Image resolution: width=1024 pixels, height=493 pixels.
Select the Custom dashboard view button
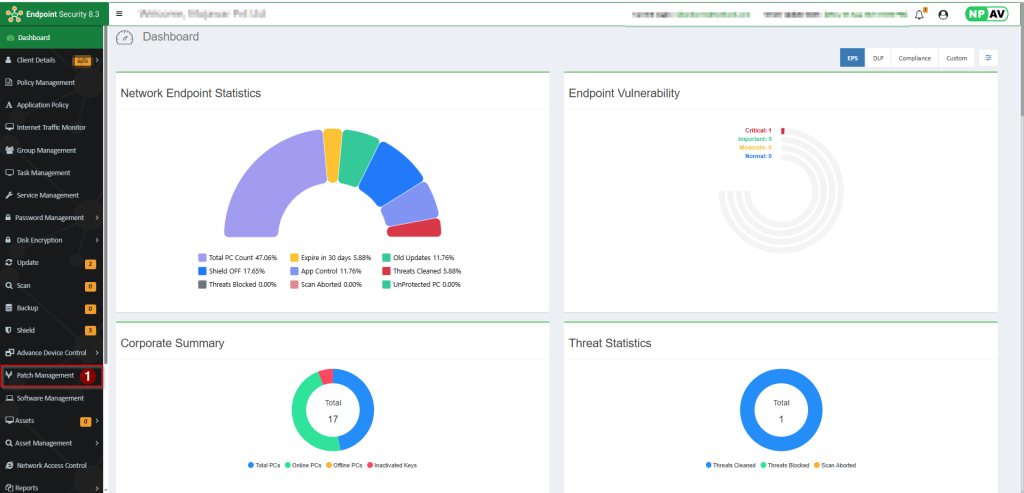(x=956, y=58)
